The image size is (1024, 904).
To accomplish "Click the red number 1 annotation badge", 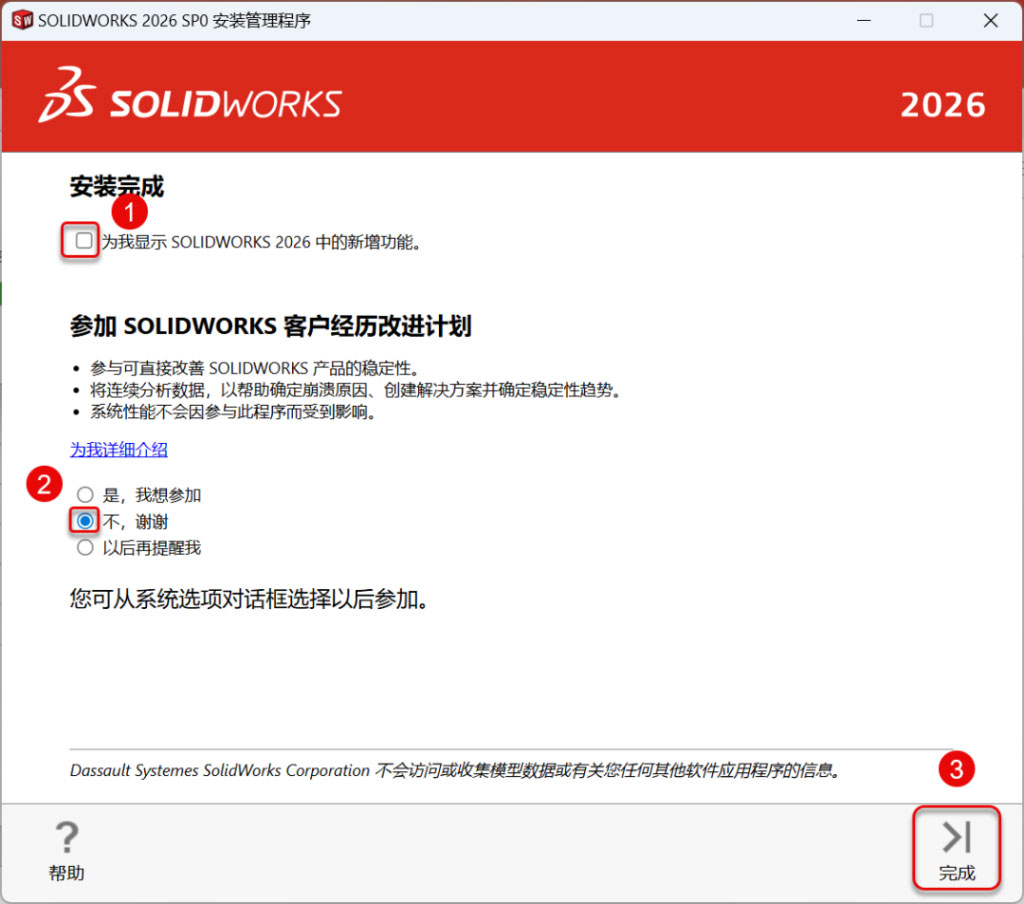I will click(128, 211).
